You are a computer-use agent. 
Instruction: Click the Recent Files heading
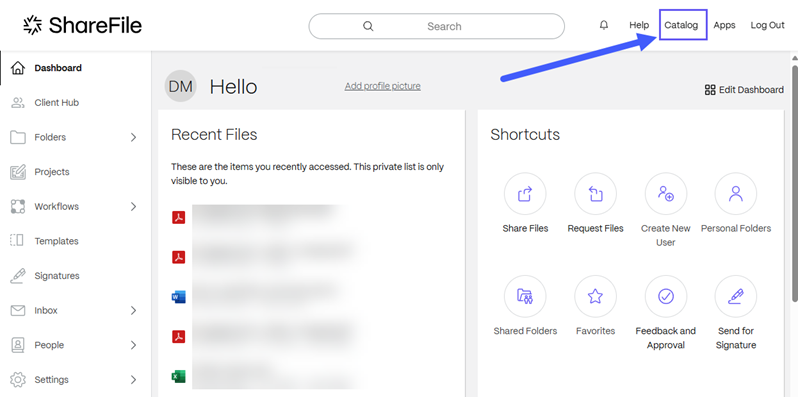click(214, 135)
